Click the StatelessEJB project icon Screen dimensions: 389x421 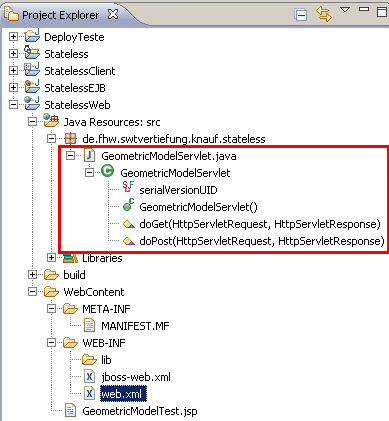coord(32,87)
